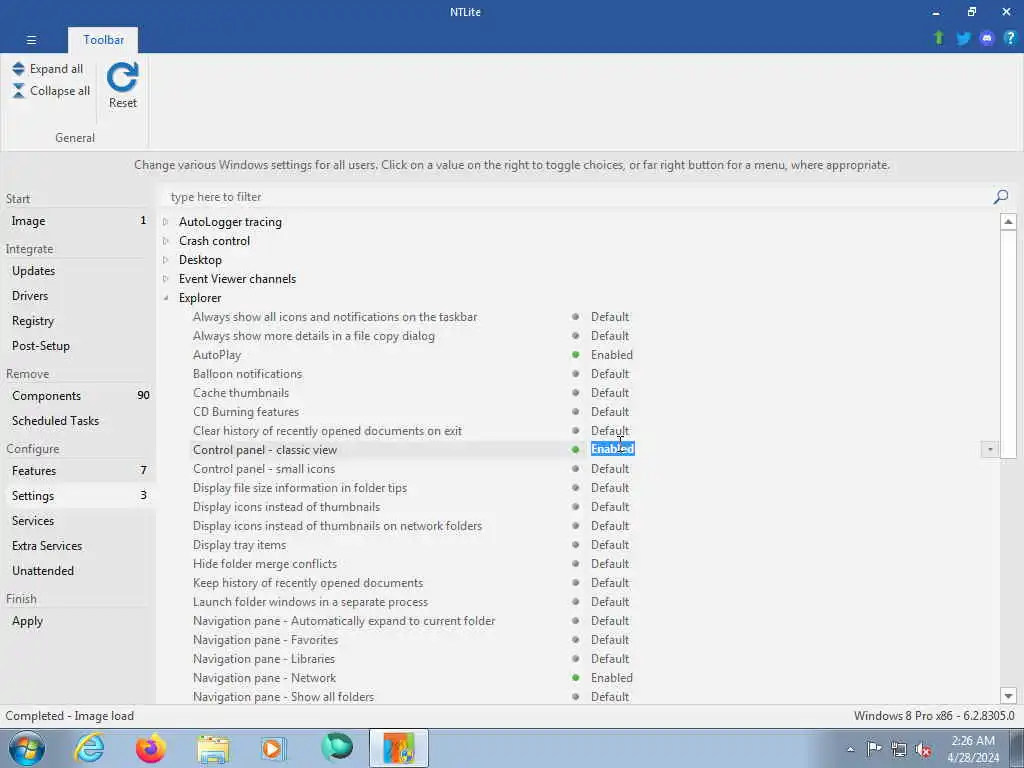1024x768 pixels.
Task: Click the blue help question mark icon
Action: pos(1010,39)
